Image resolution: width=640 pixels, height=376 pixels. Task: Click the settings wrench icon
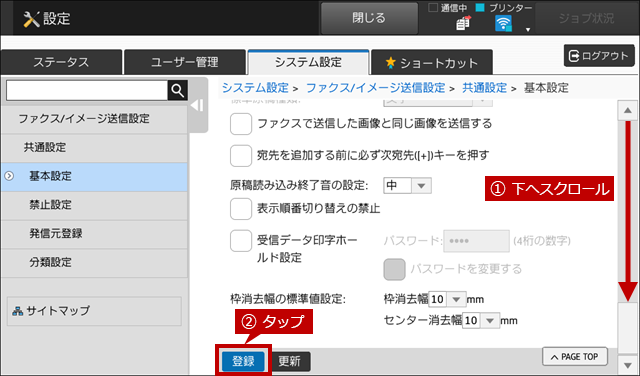click(31, 19)
